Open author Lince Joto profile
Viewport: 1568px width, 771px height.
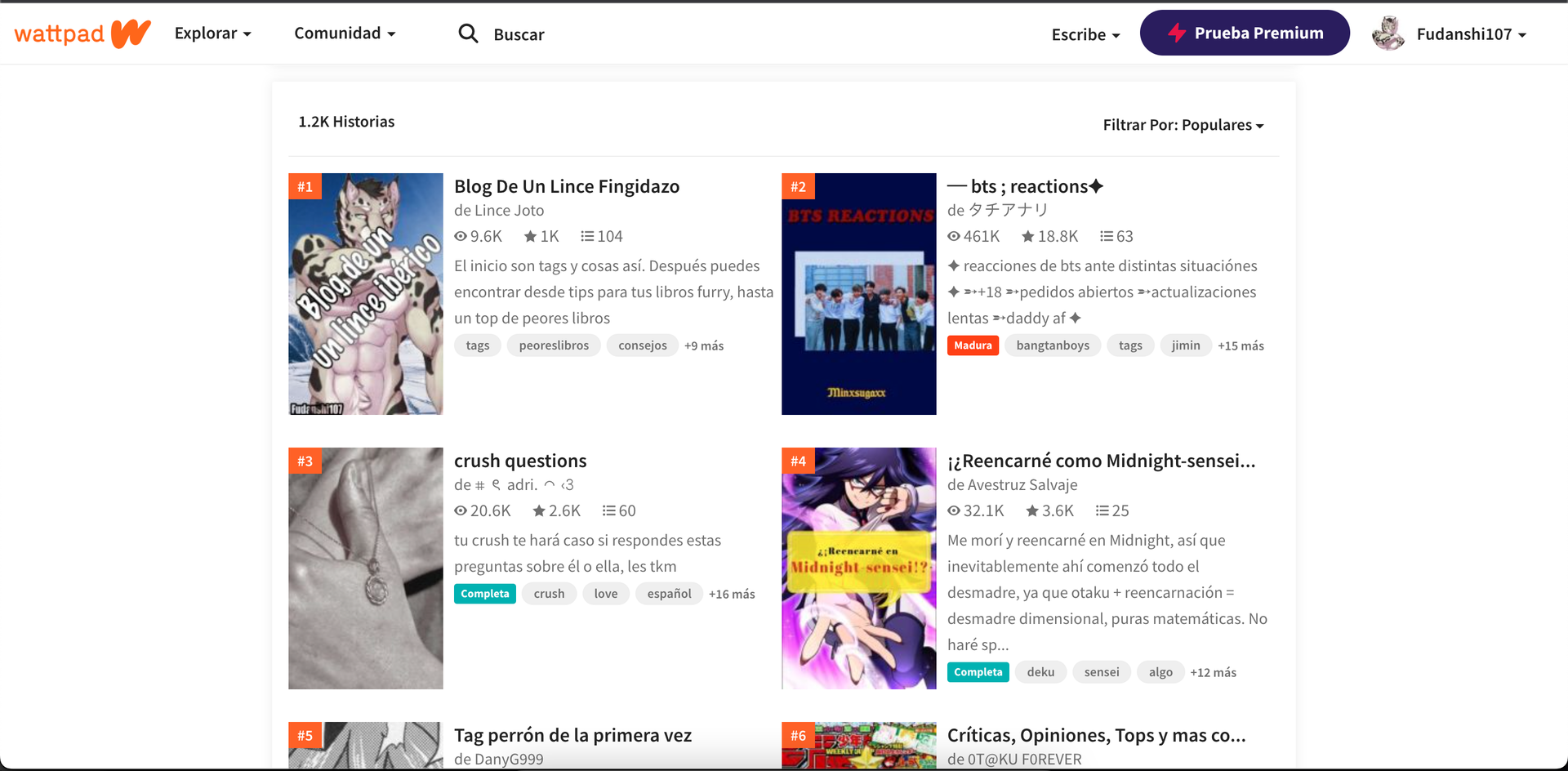510,210
